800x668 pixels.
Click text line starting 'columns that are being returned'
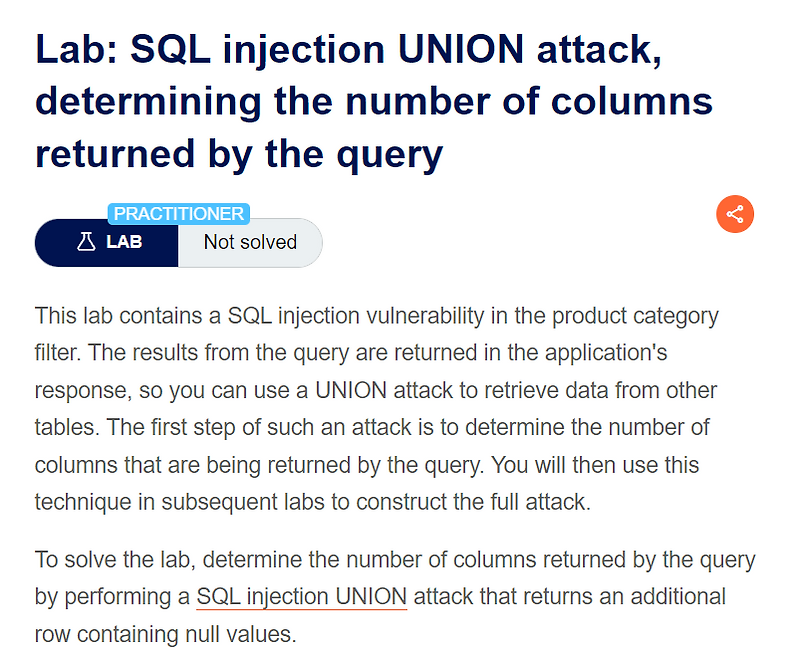[367, 465]
